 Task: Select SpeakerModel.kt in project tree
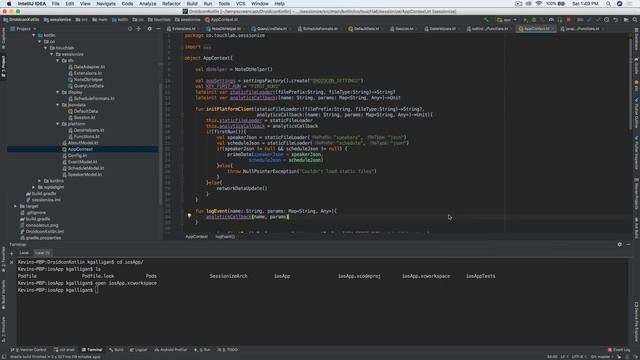tap(82, 174)
